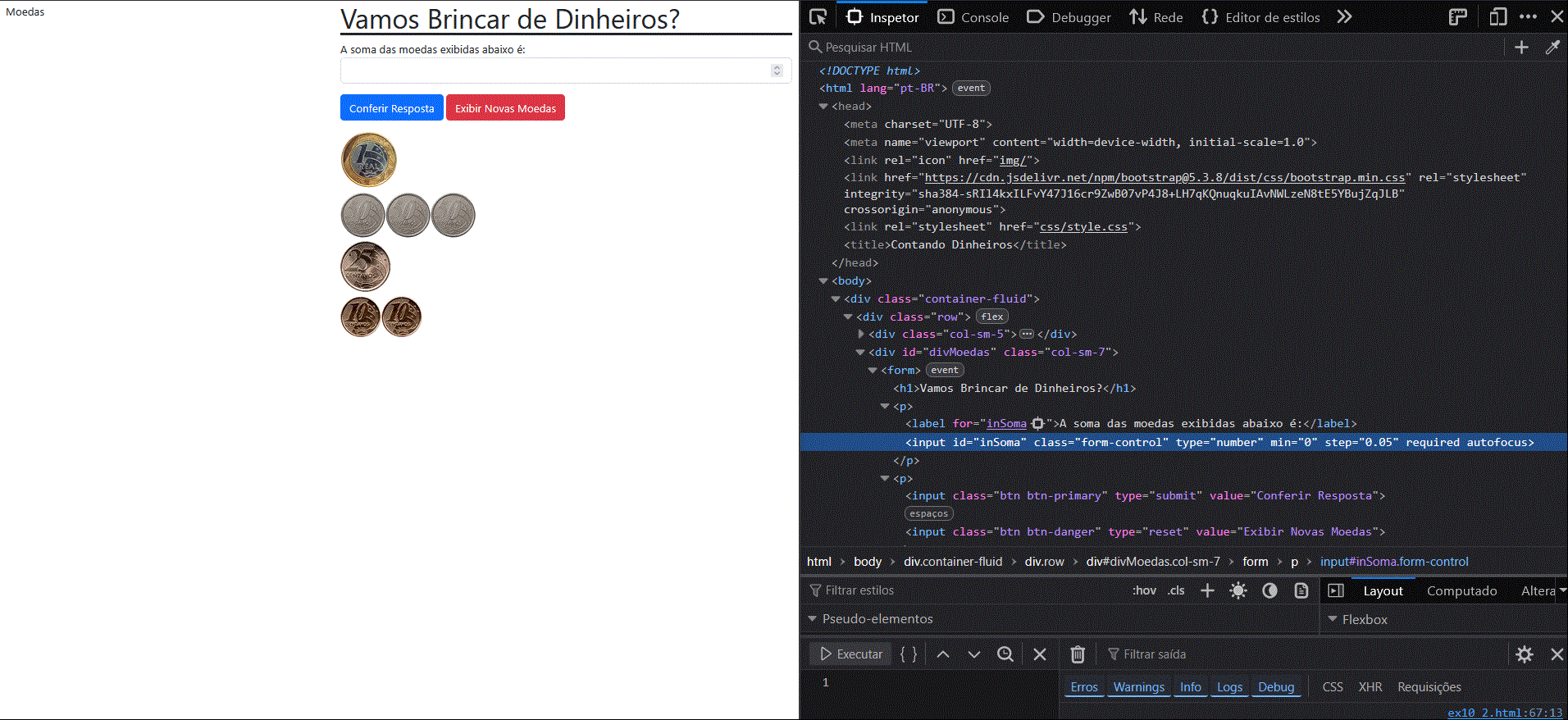
Task: Toggle the .cls classes panel
Action: coord(1176,590)
